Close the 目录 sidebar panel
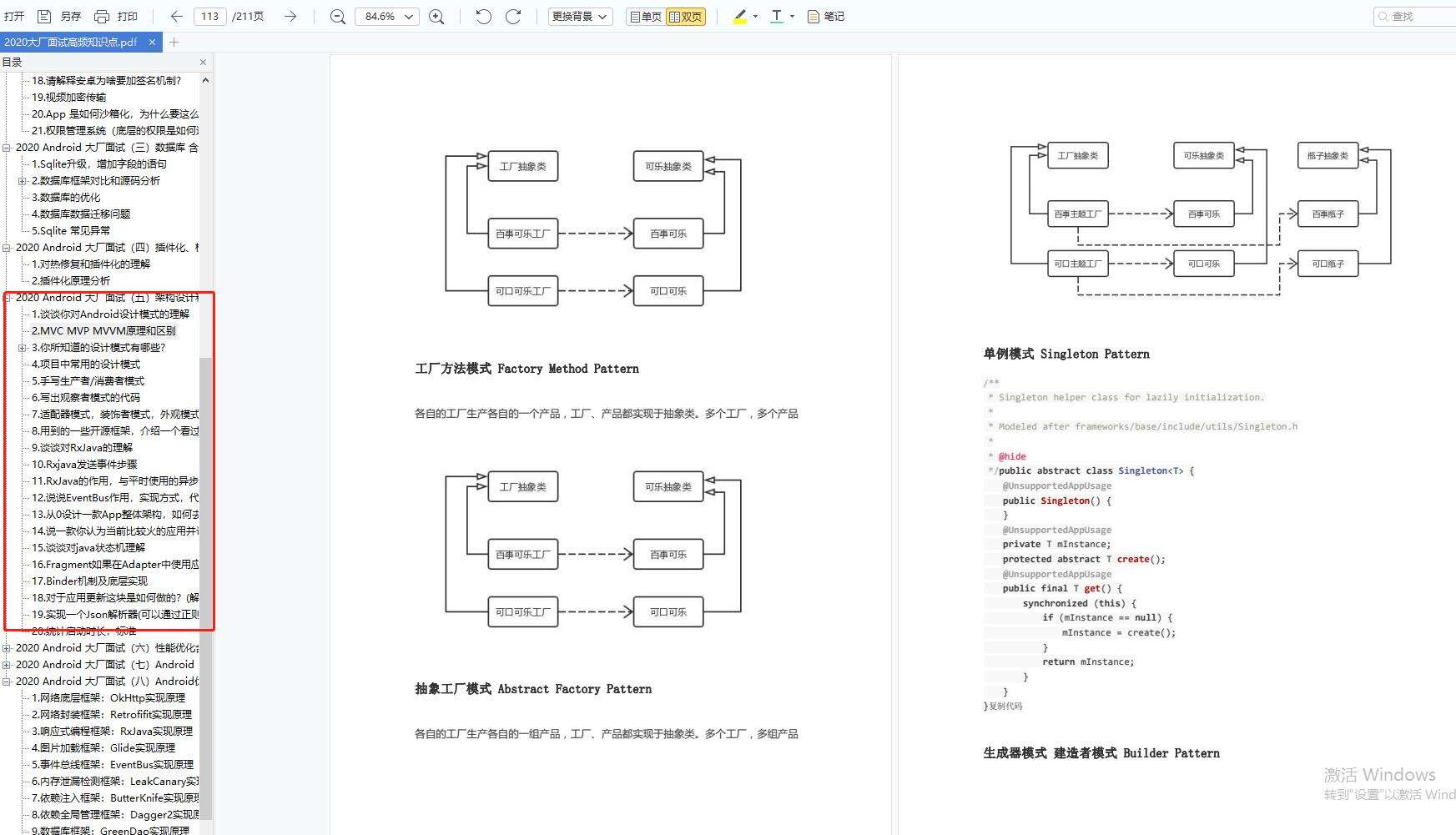The height and width of the screenshot is (835, 1456). pos(202,62)
